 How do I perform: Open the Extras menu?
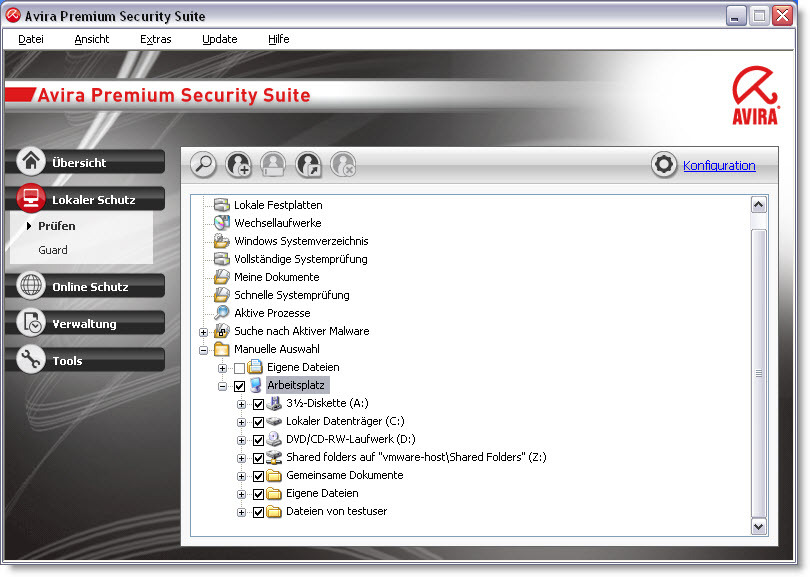pyautogui.click(x=155, y=39)
